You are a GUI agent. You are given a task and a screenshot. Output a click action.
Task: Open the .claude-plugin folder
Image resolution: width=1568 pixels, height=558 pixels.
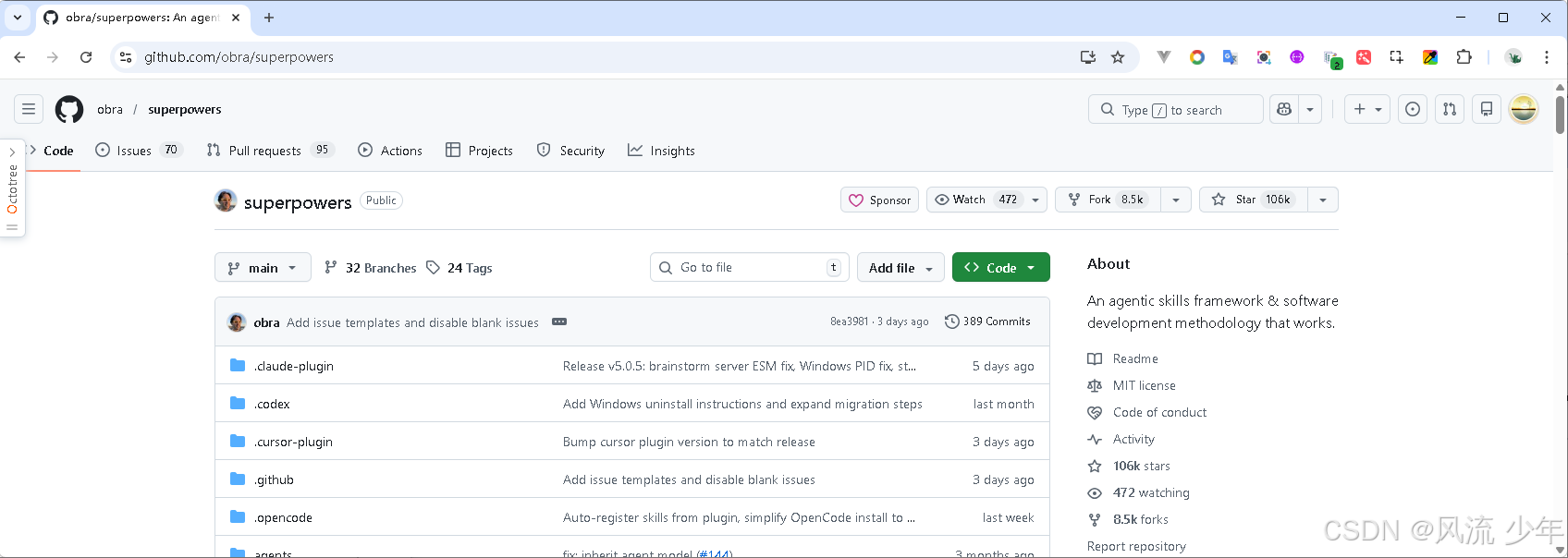click(x=294, y=366)
